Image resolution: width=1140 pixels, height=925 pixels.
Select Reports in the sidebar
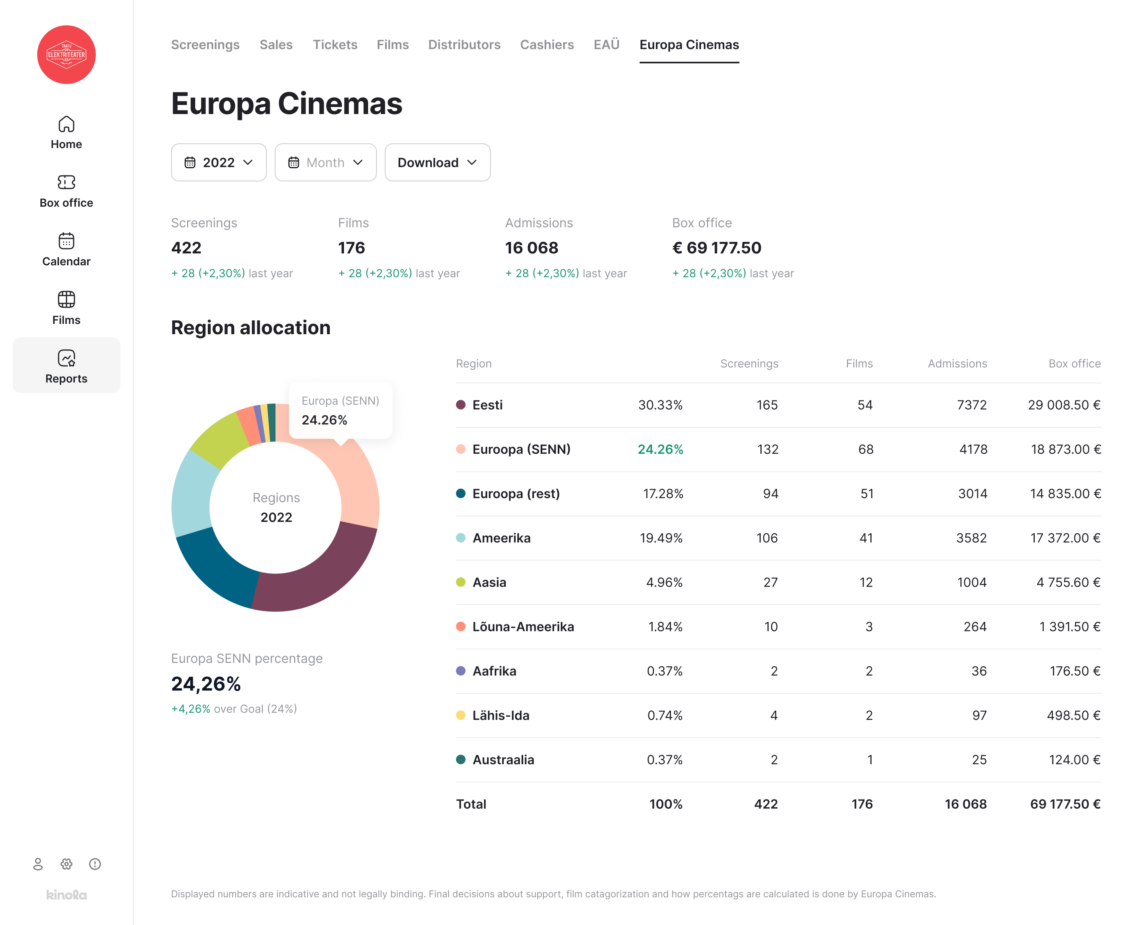click(66, 366)
